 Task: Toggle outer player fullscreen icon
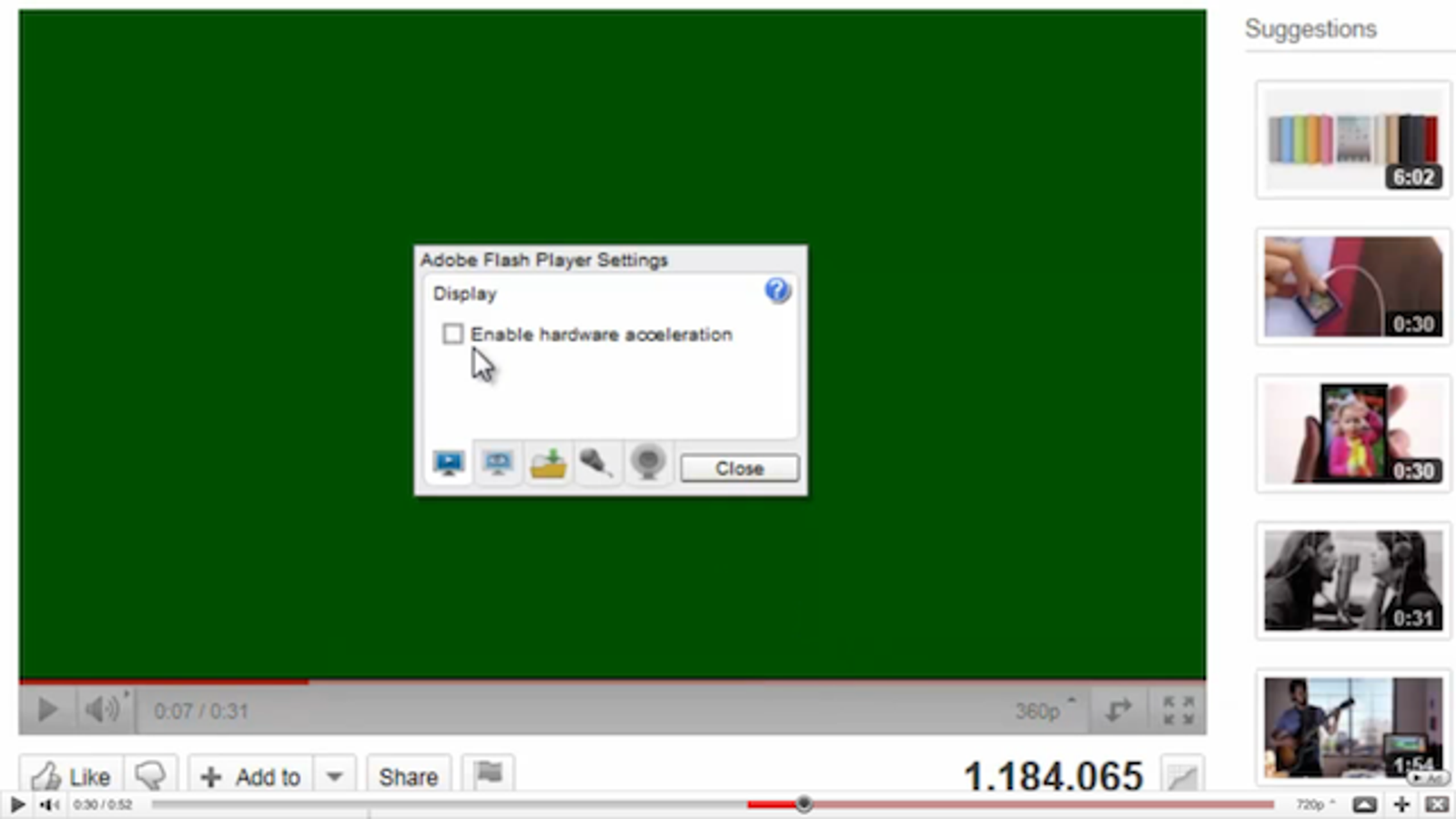point(1437,804)
